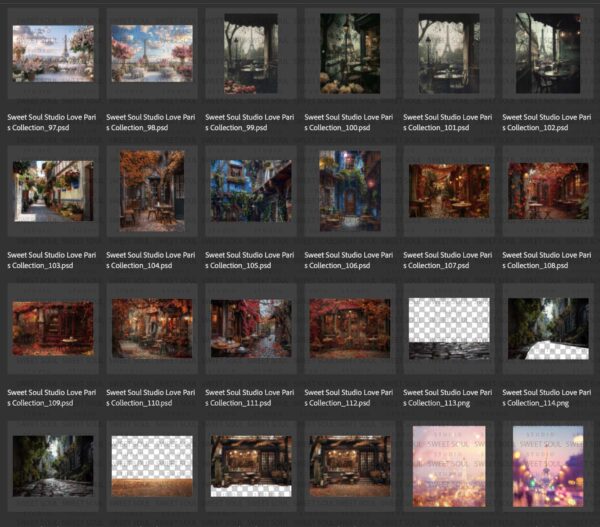Select thumbnail of Collection_110.psd

point(152,328)
